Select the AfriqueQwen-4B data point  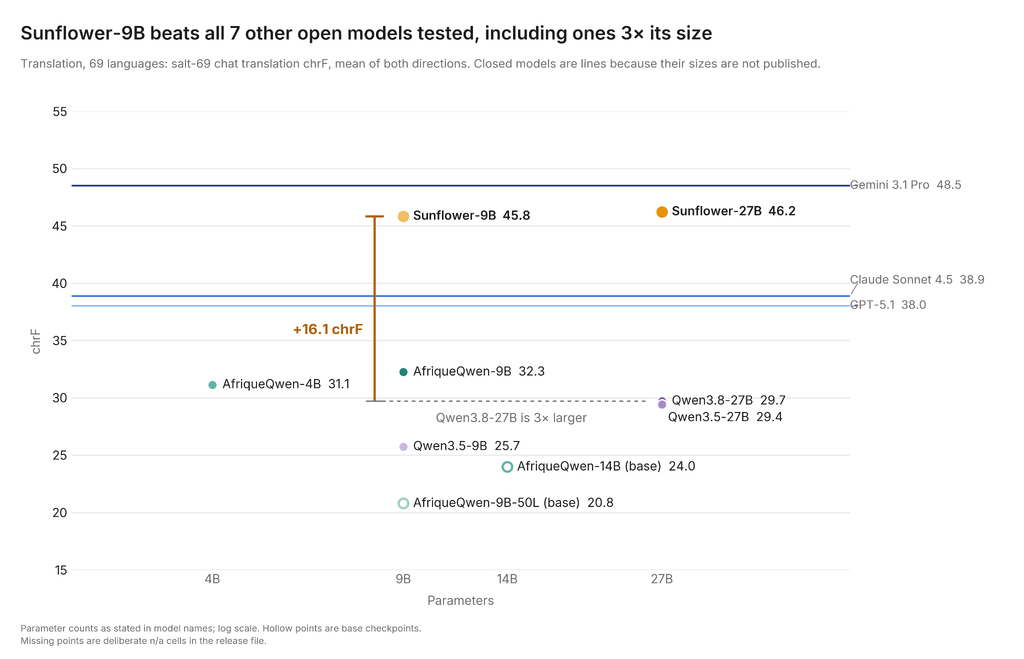point(212,385)
